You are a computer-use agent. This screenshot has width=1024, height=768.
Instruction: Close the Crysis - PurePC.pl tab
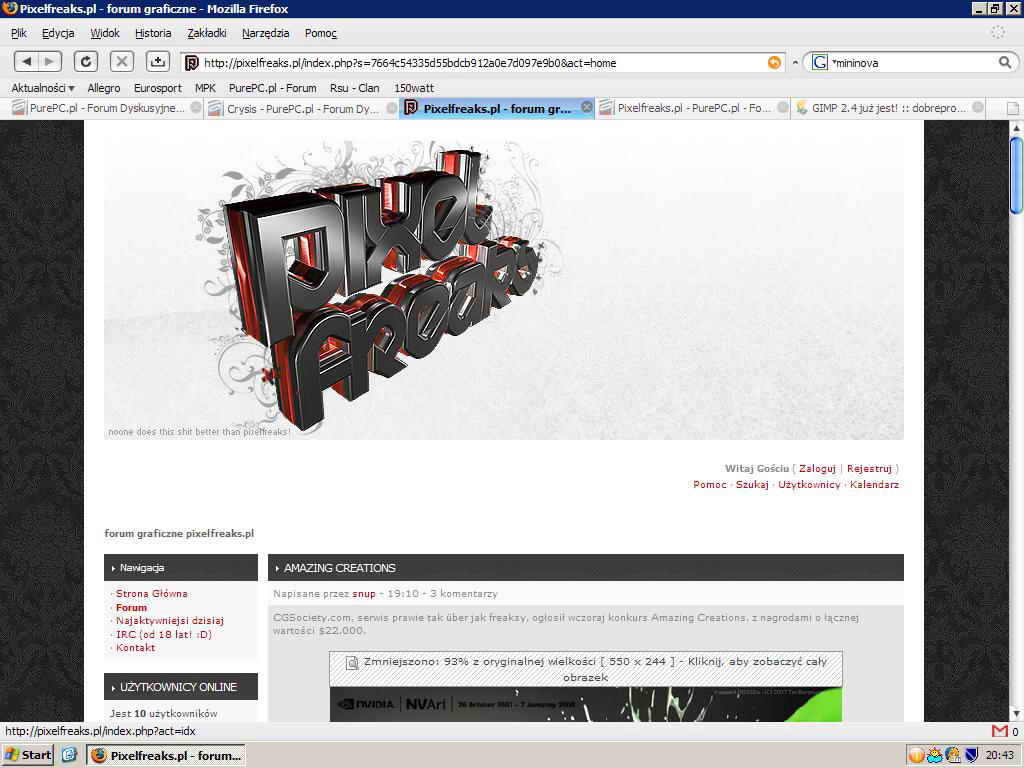[x=391, y=108]
